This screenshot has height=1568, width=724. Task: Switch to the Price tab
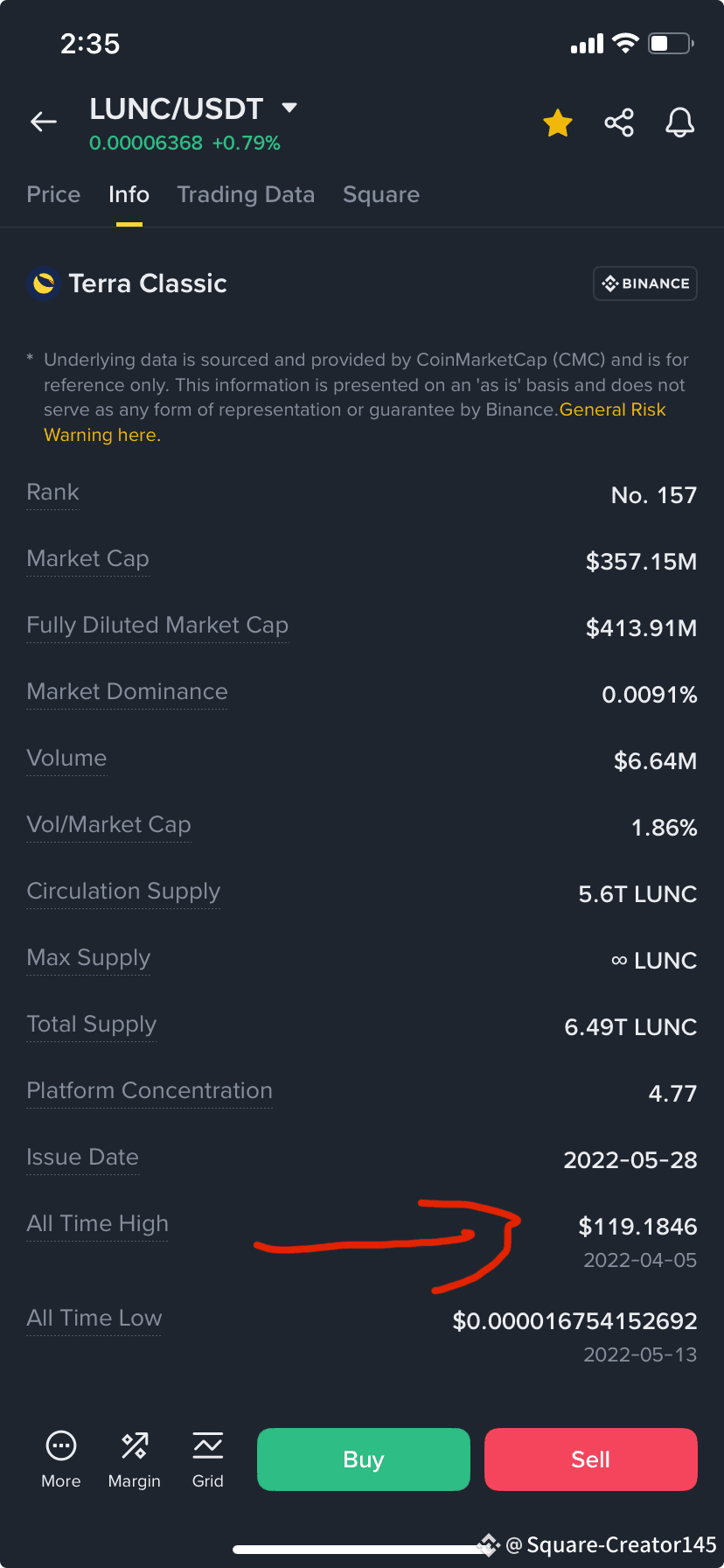tap(53, 194)
